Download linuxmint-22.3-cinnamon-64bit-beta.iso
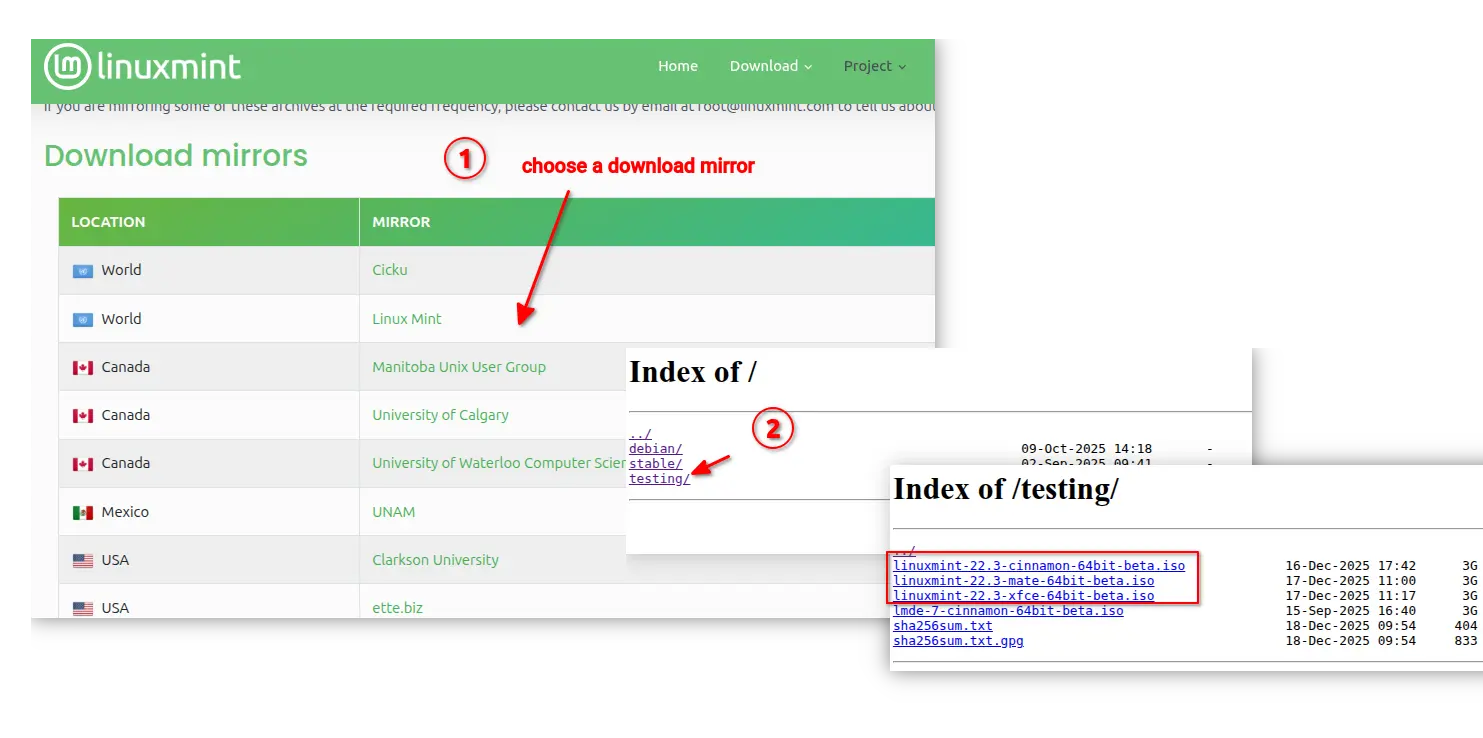The width and height of the screenshot is (1483, 738). tap(1038, 566)
